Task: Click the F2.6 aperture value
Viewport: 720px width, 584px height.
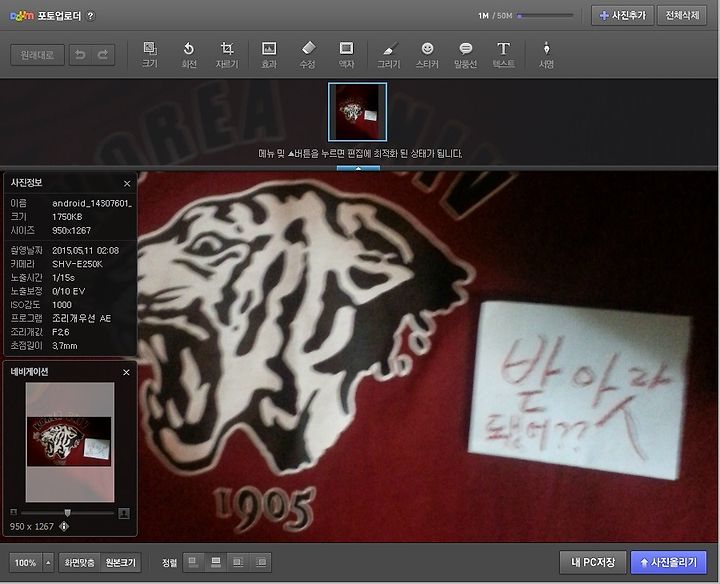Action: tap(61, 332)
